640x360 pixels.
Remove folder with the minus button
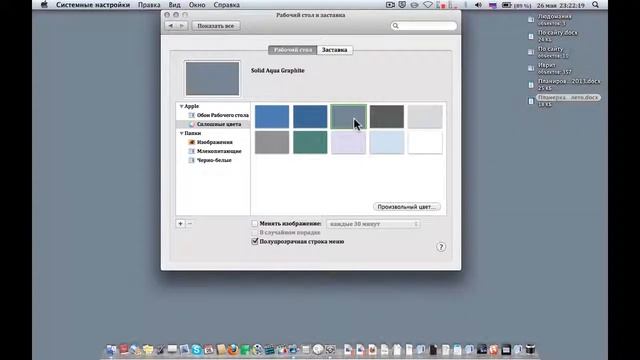click(189, 224)
